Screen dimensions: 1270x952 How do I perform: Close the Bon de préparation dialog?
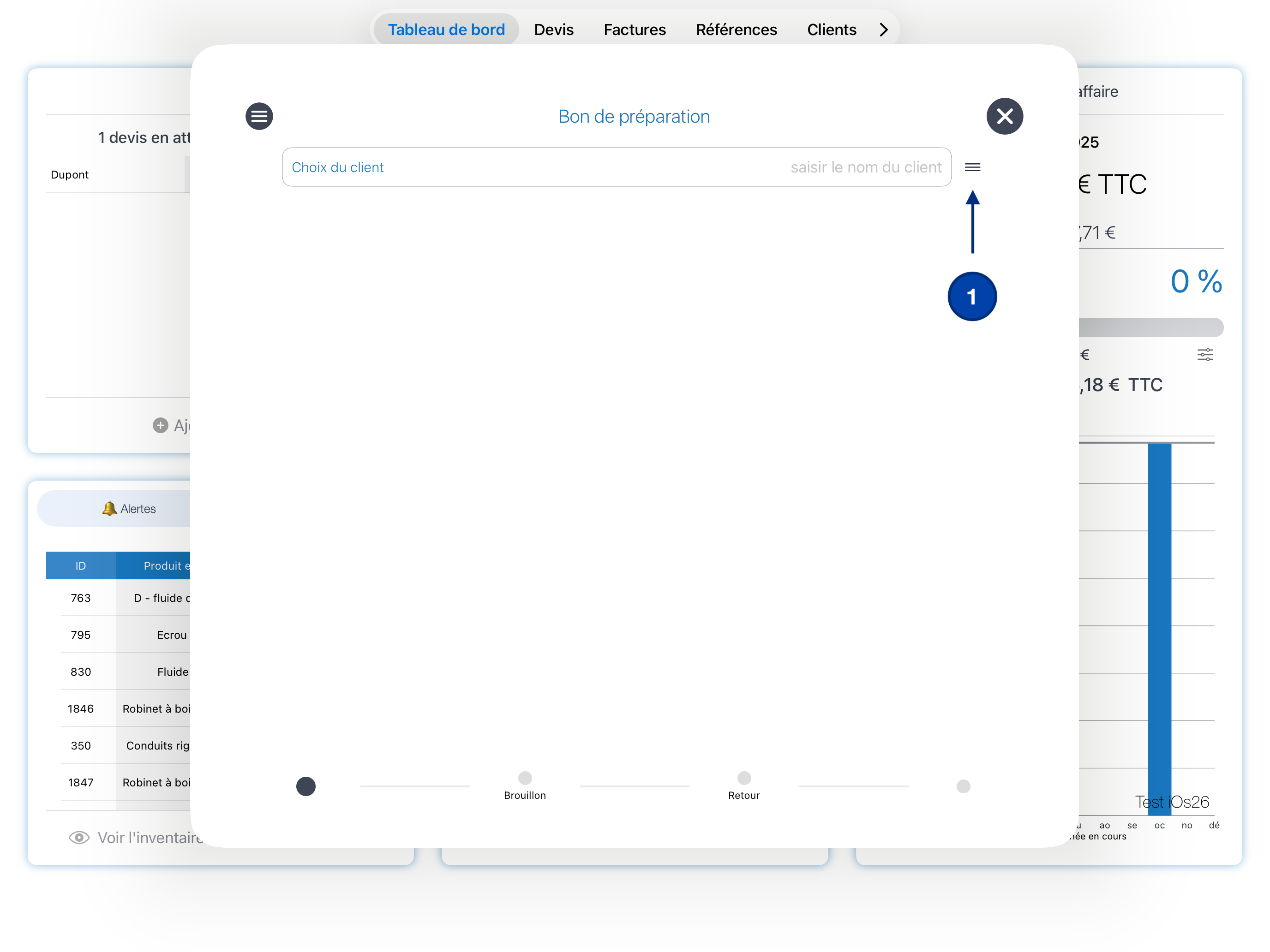click(1004, 117)
